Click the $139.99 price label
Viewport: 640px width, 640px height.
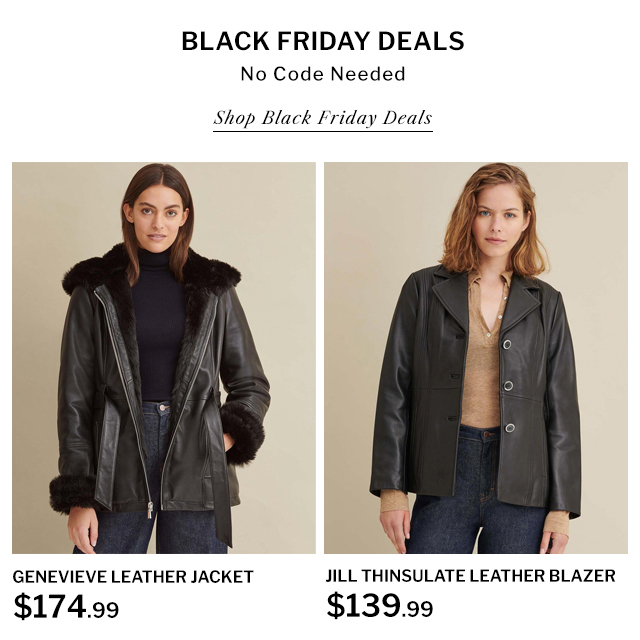point(380,606)
